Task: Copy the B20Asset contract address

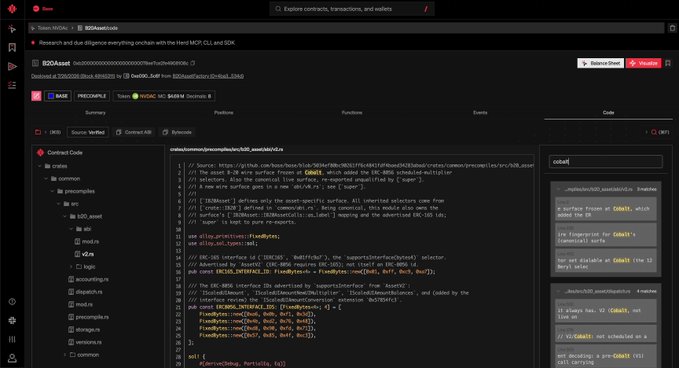Action: click(193, 63)
